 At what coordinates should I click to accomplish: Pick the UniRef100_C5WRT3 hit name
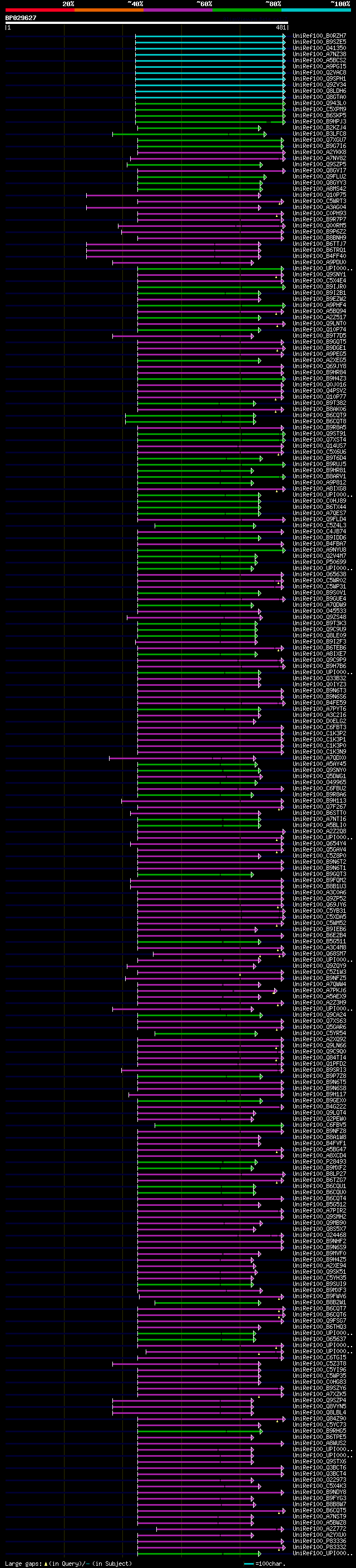[x=319, y=201]
